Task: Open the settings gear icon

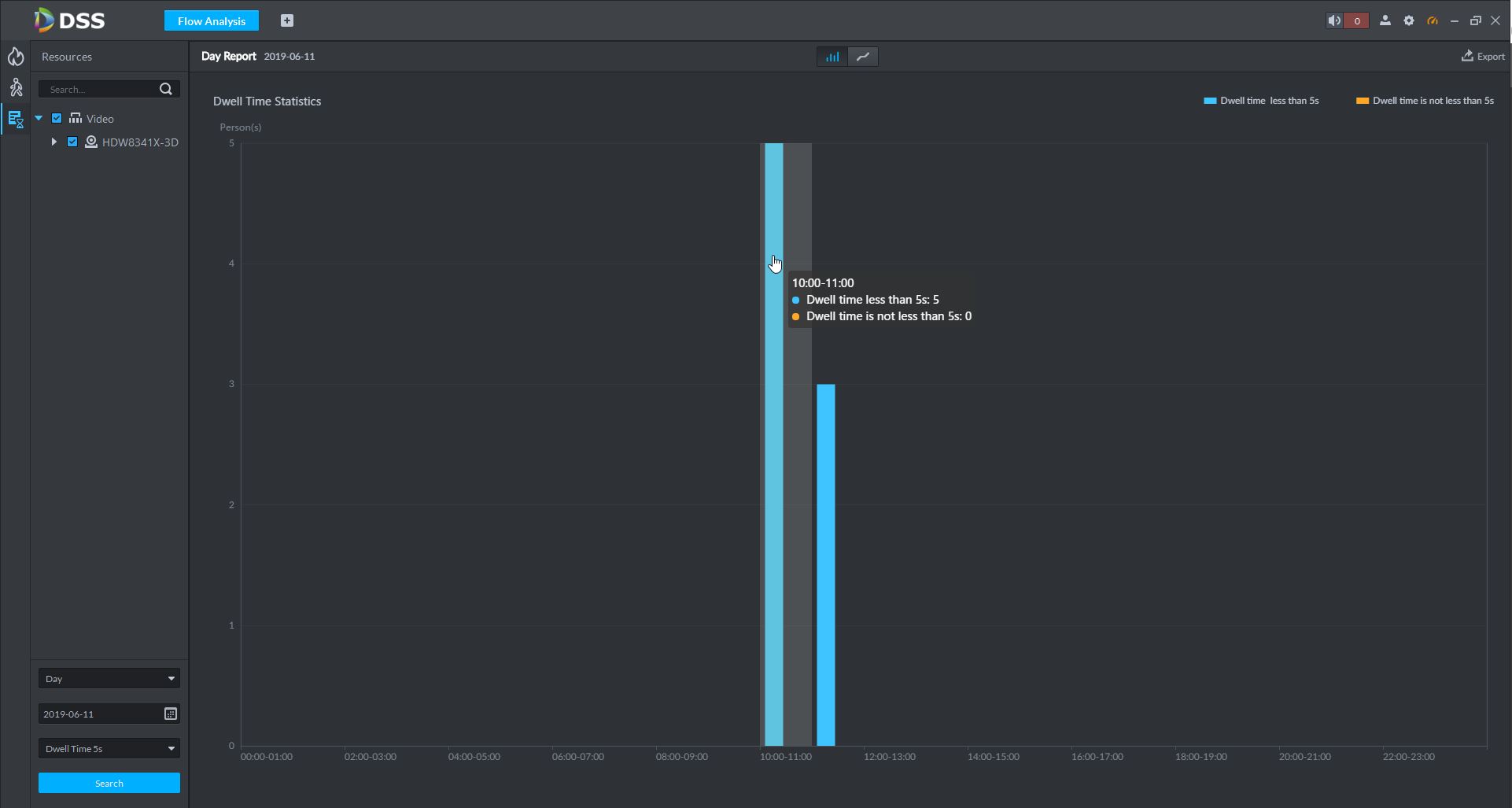Action: tap(1409, 21)
